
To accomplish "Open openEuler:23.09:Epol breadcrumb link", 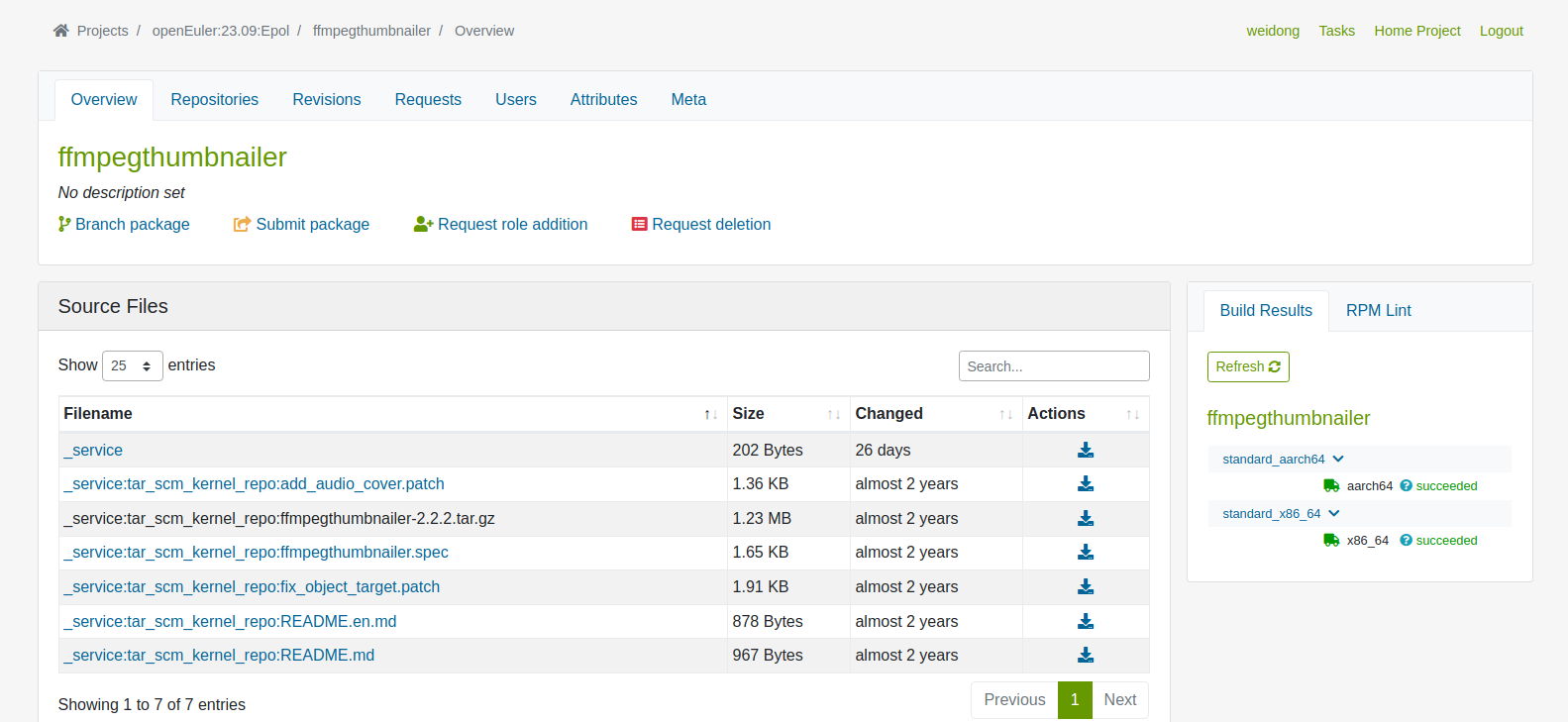I will (x=221, y=31).
